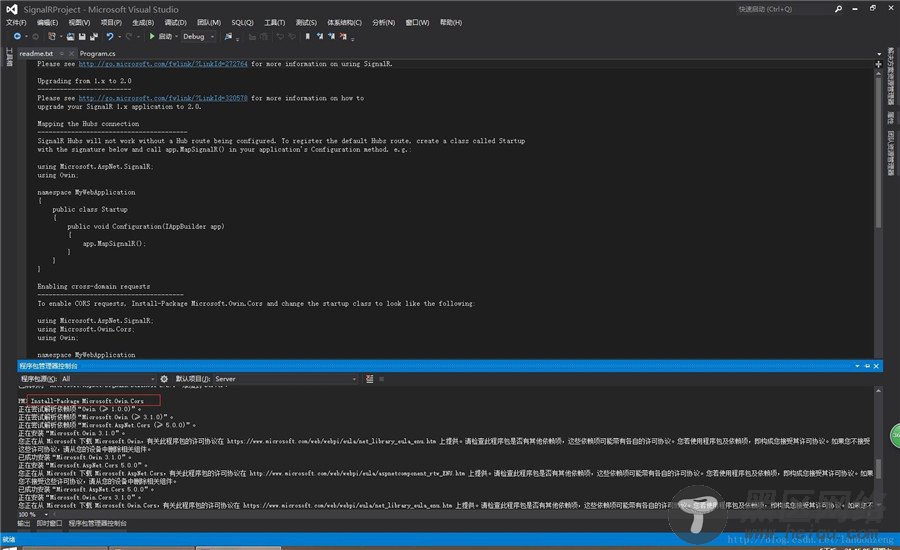This screenshot has width=900, height=550.
Task: Click the stop command execution square icon
Action: point(382,379)
